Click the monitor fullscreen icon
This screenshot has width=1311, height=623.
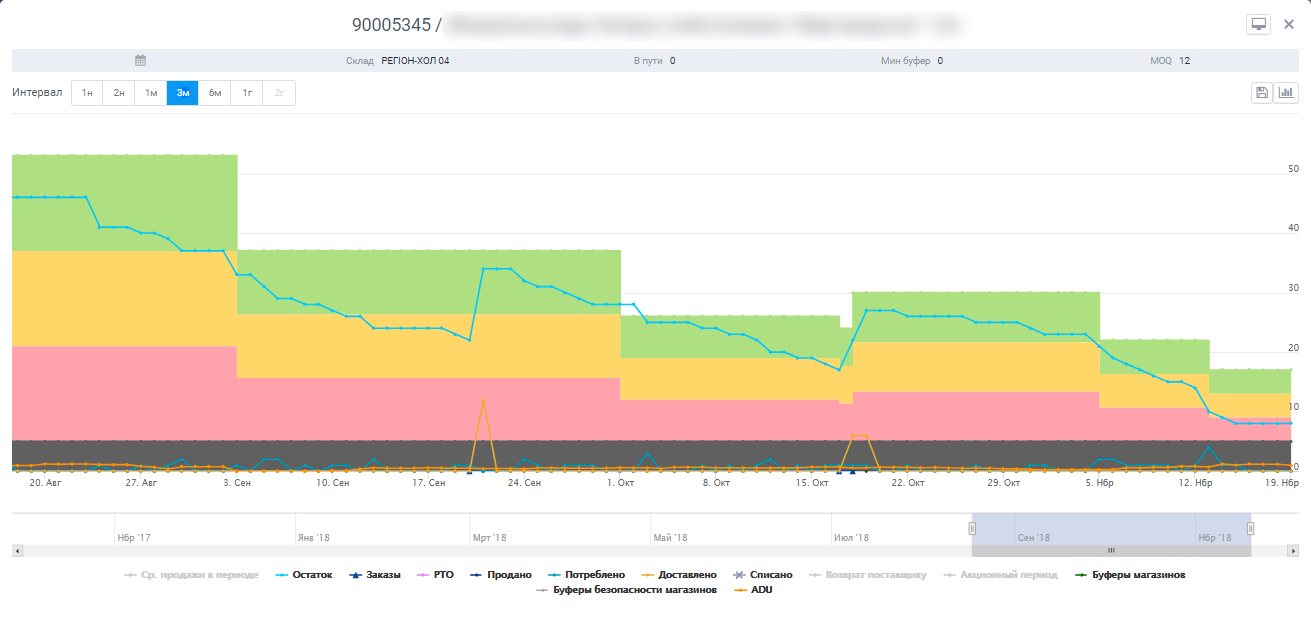1258,24
